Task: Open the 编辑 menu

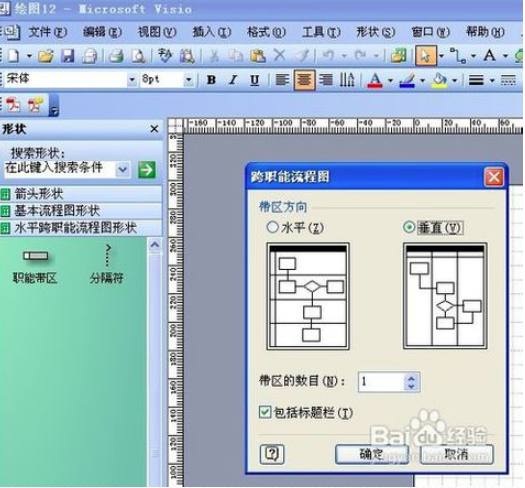Action: pos(102,32)
